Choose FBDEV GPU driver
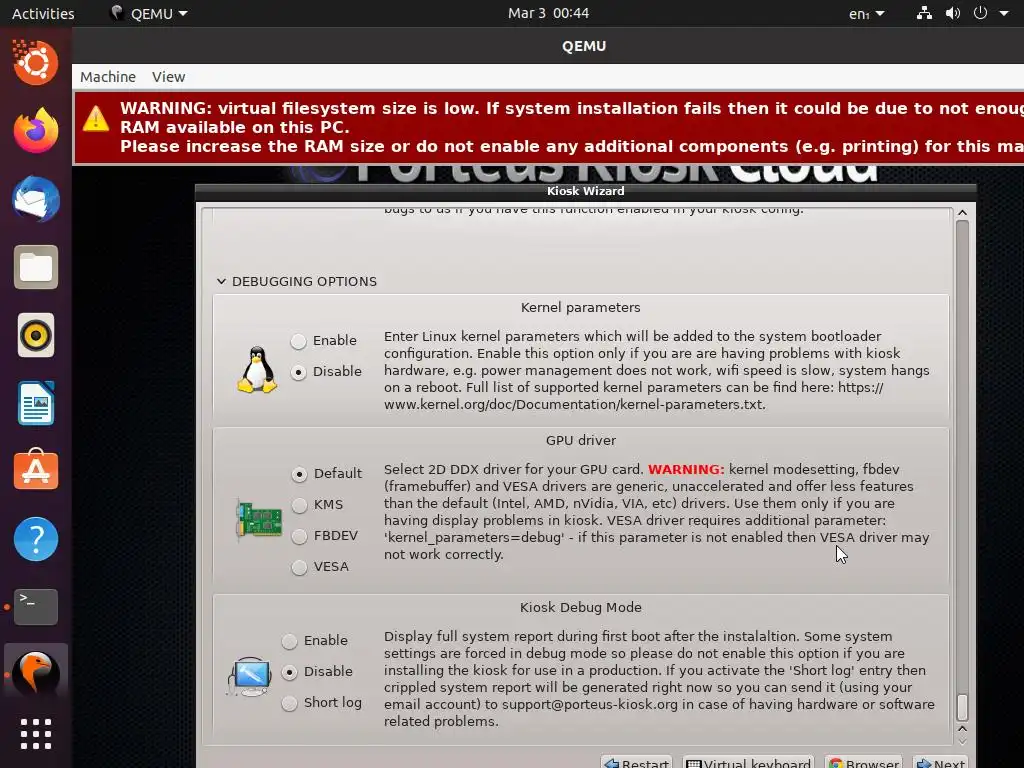The image size is (1024, 768). tap(299, 536)
